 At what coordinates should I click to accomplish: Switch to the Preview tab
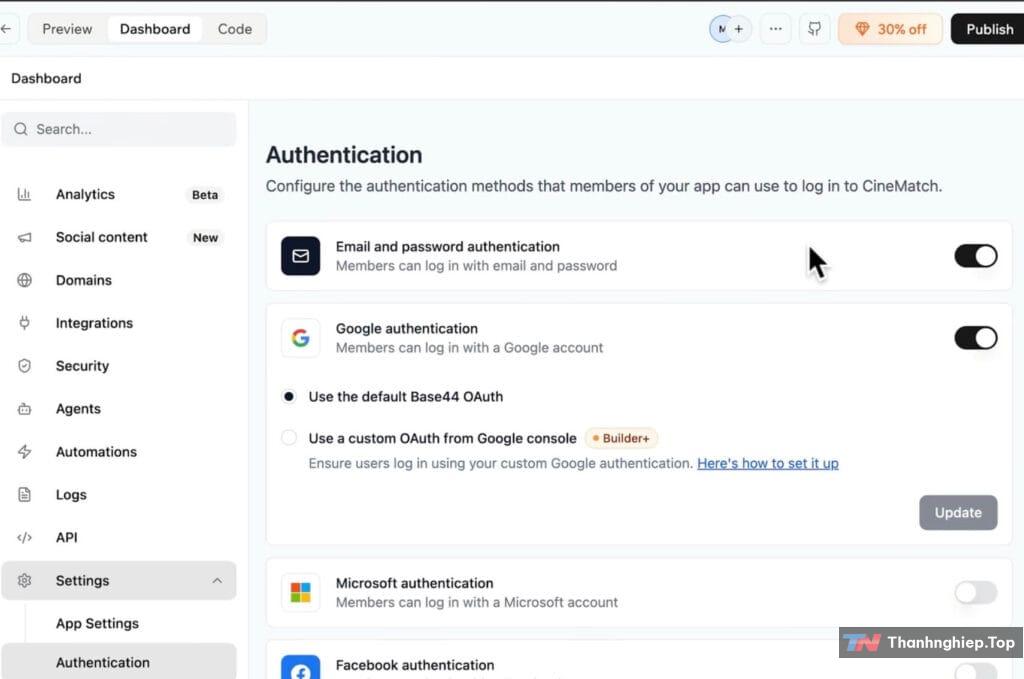point(67,29)
